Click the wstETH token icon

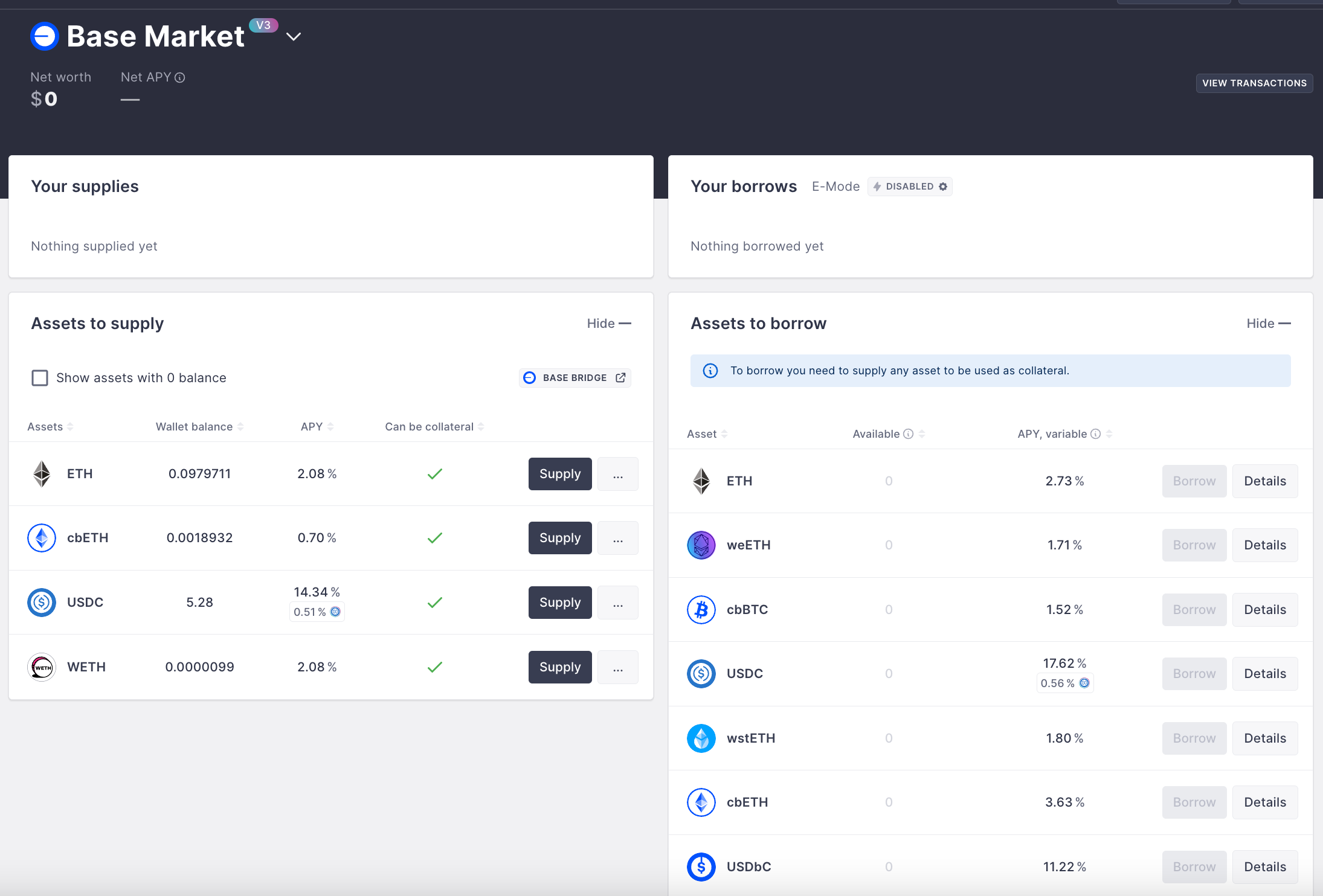point(701,738)
